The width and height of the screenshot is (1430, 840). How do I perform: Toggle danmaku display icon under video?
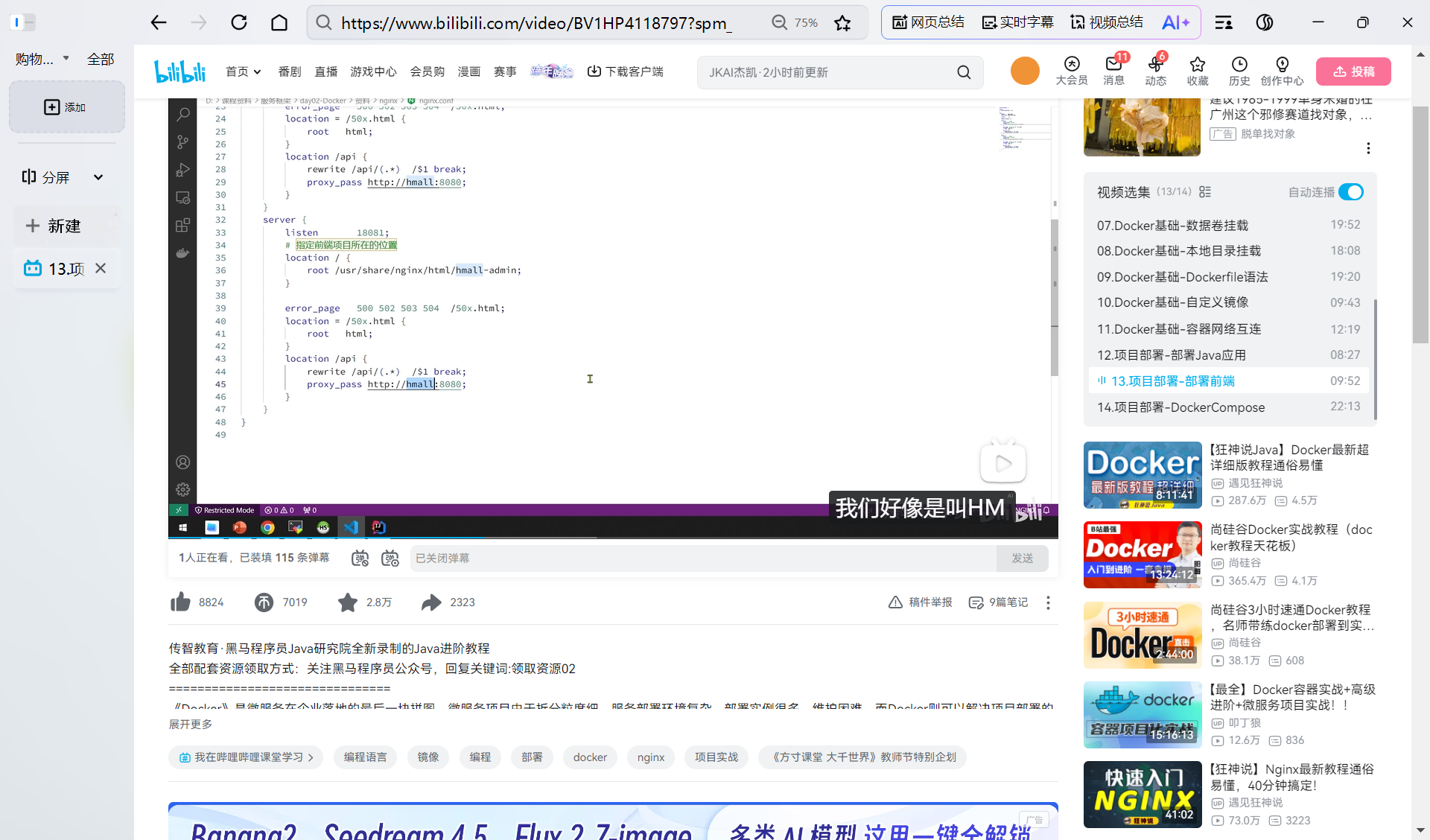pos(360,558)
